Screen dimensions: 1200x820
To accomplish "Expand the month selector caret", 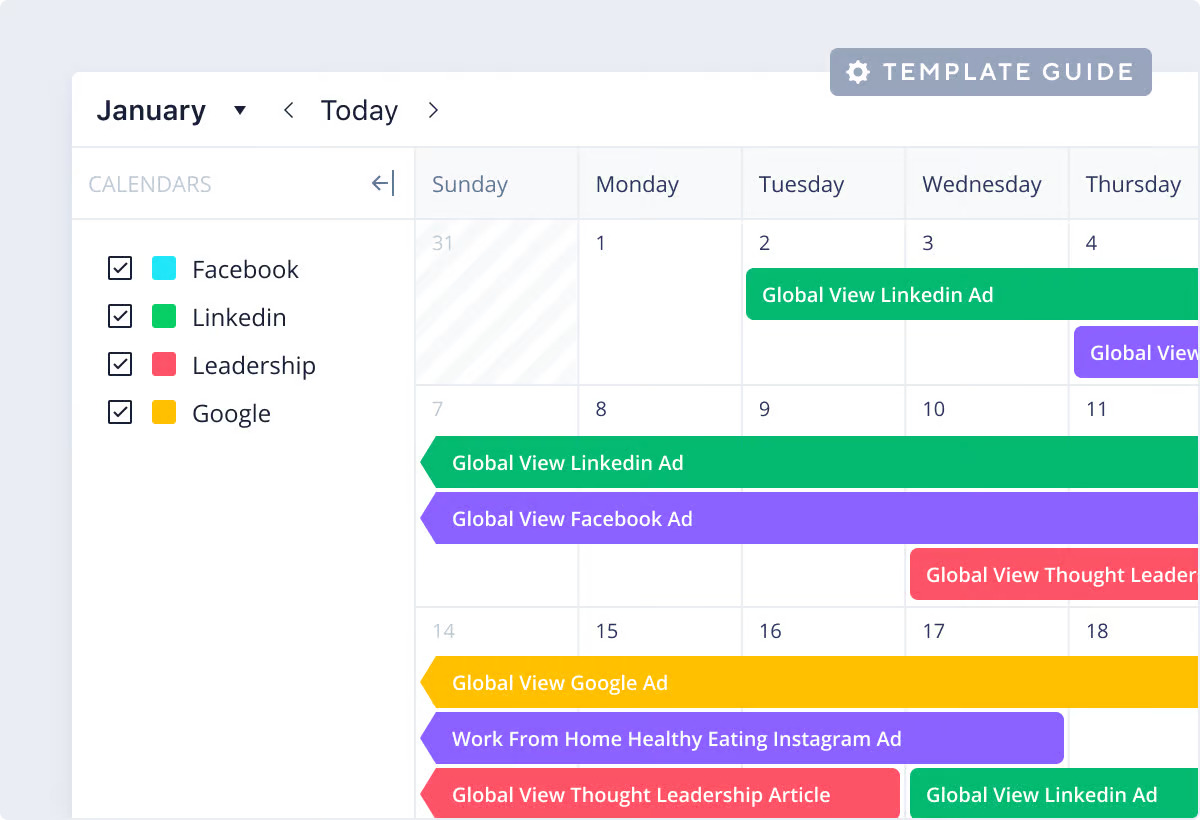I will point(240,110).
